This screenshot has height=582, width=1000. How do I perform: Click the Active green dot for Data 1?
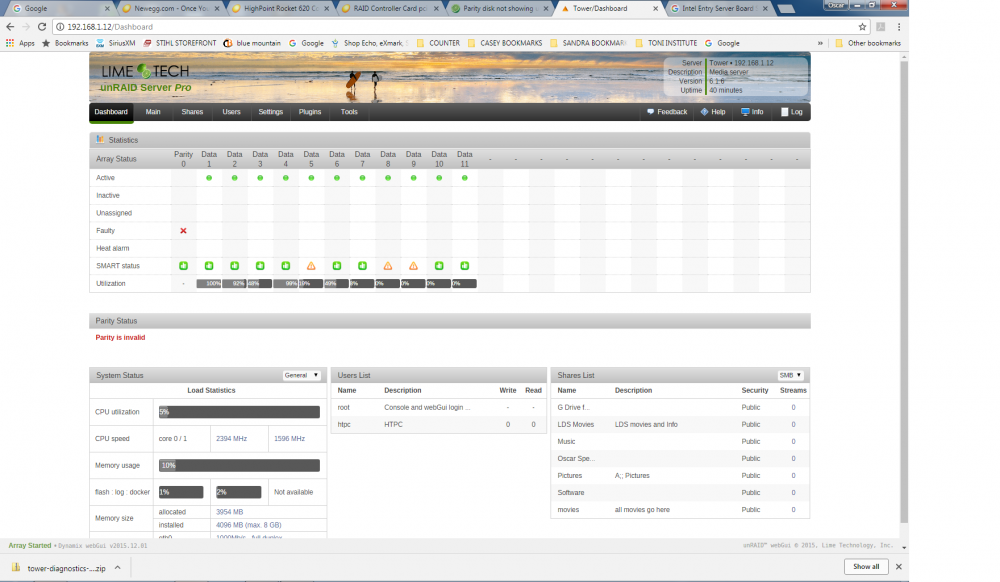209,178
